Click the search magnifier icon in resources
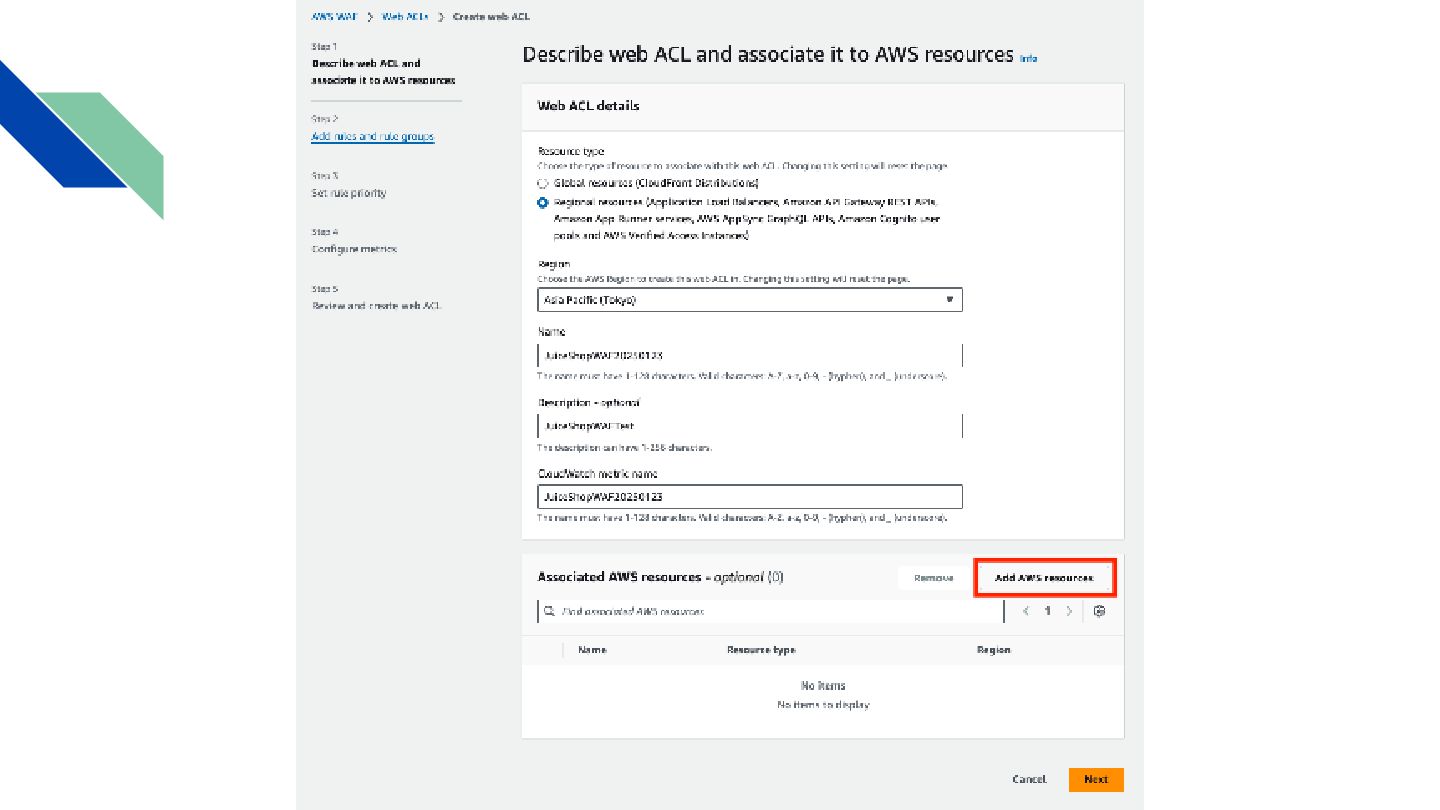 click(x=549, y=611)
